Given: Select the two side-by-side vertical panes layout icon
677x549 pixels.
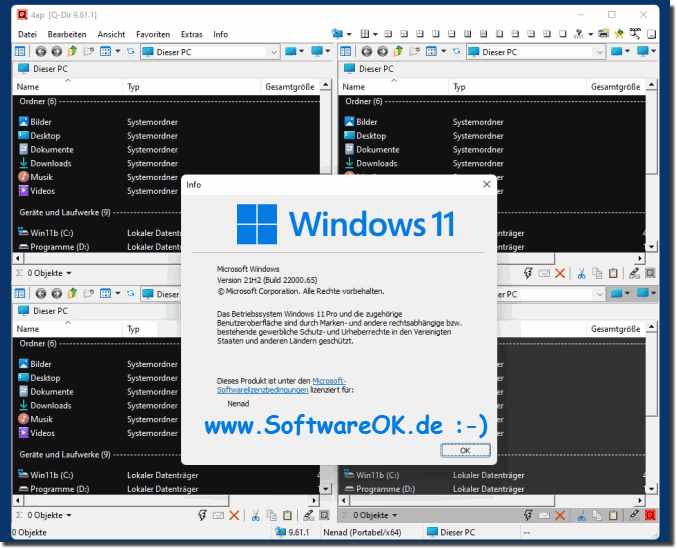Looking at the screenshot, I should 436,34.
